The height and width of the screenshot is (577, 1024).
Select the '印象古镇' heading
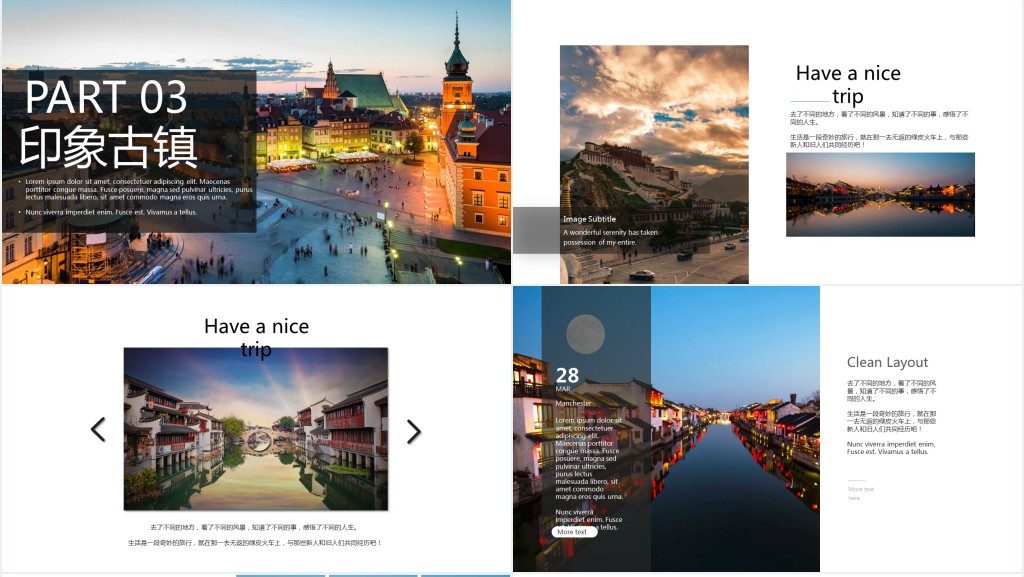(109, 146)
